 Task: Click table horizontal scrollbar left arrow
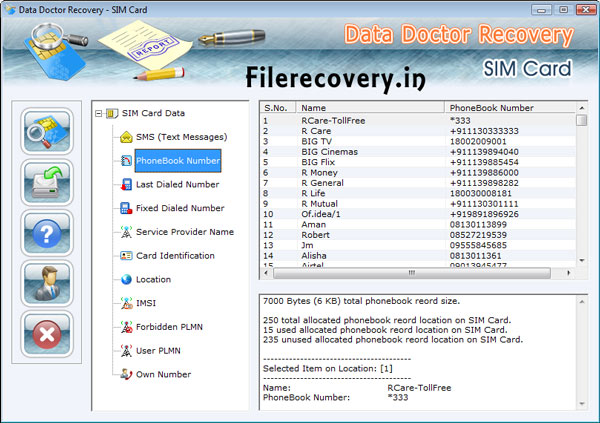point(266,273)
